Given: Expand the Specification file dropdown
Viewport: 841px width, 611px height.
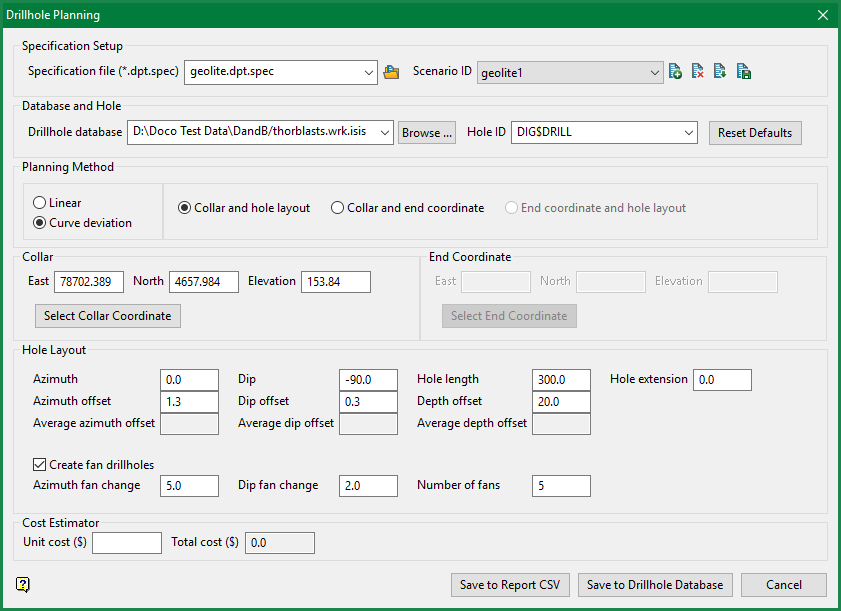Looking at the screenshot, I should (x=367, y=72).
